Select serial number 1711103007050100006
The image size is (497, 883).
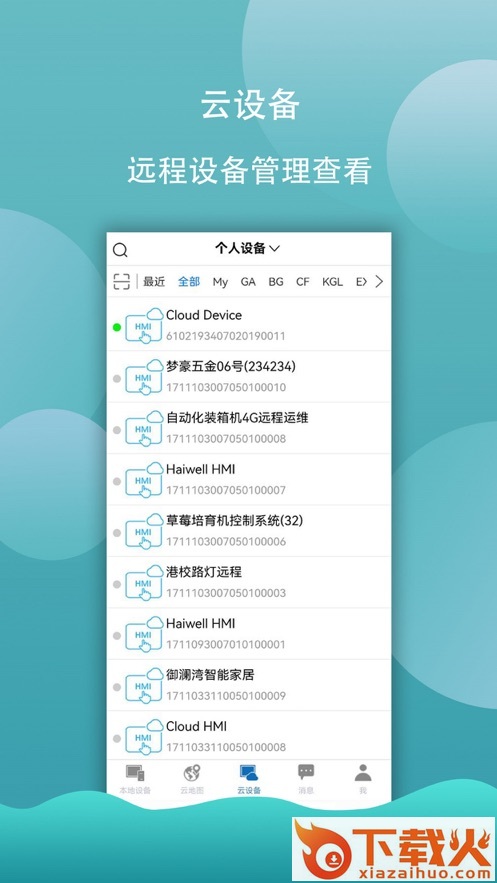(x=226, y=542)
